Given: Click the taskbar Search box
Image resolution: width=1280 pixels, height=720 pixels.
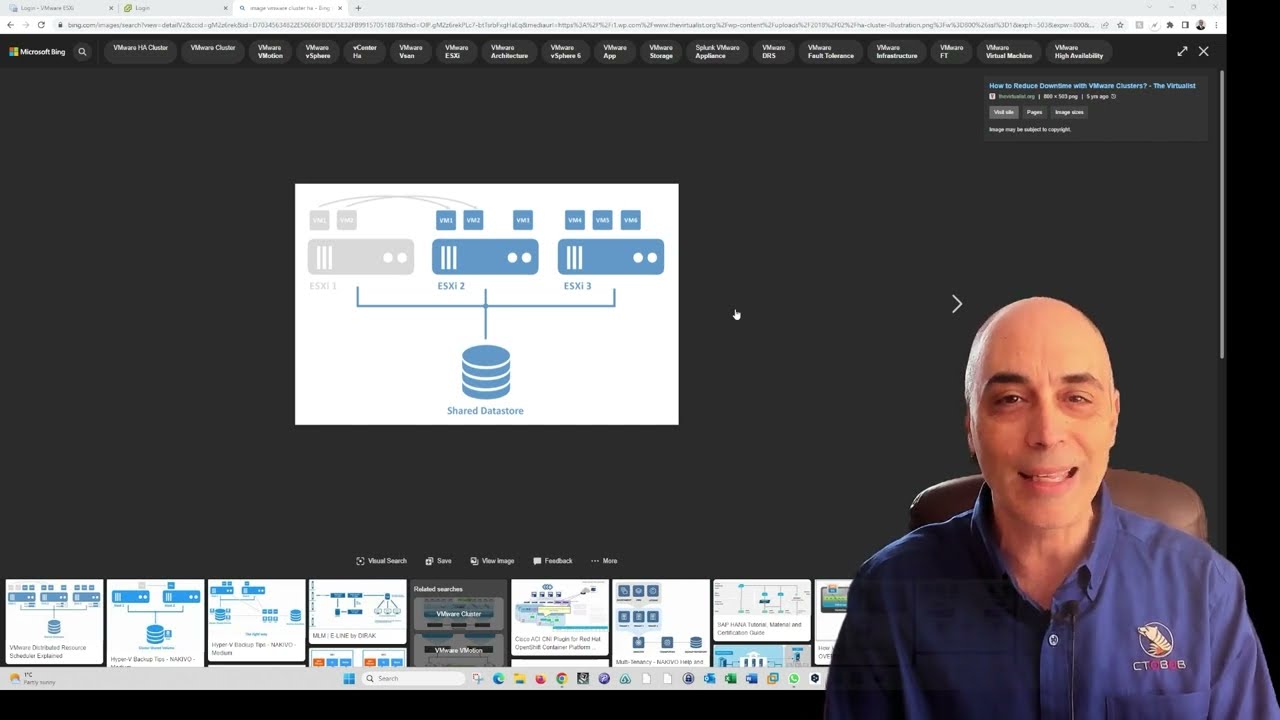Looking at the screenshot, I should point(412,678).
